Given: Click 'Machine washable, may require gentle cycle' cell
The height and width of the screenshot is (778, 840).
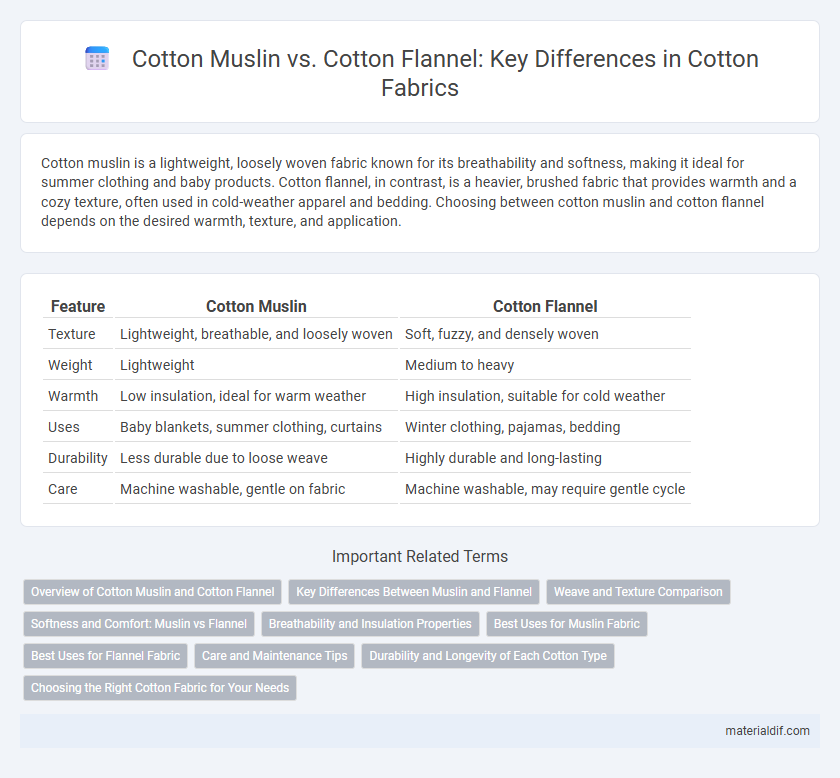Looking at the screenshot, I should click(545, 489).
